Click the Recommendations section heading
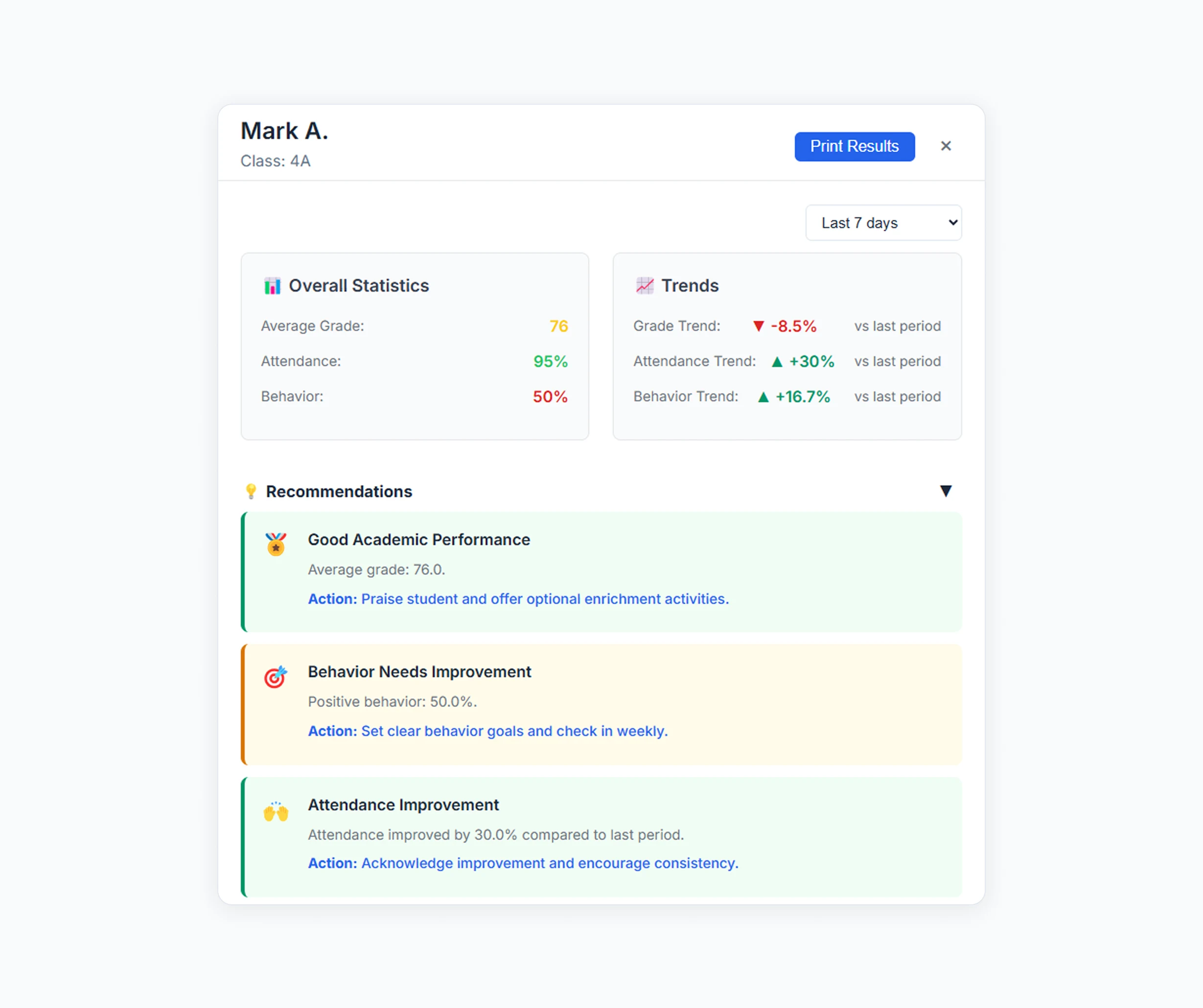The height and width of the screenshot is (1008, 1203). coord(339,491)
